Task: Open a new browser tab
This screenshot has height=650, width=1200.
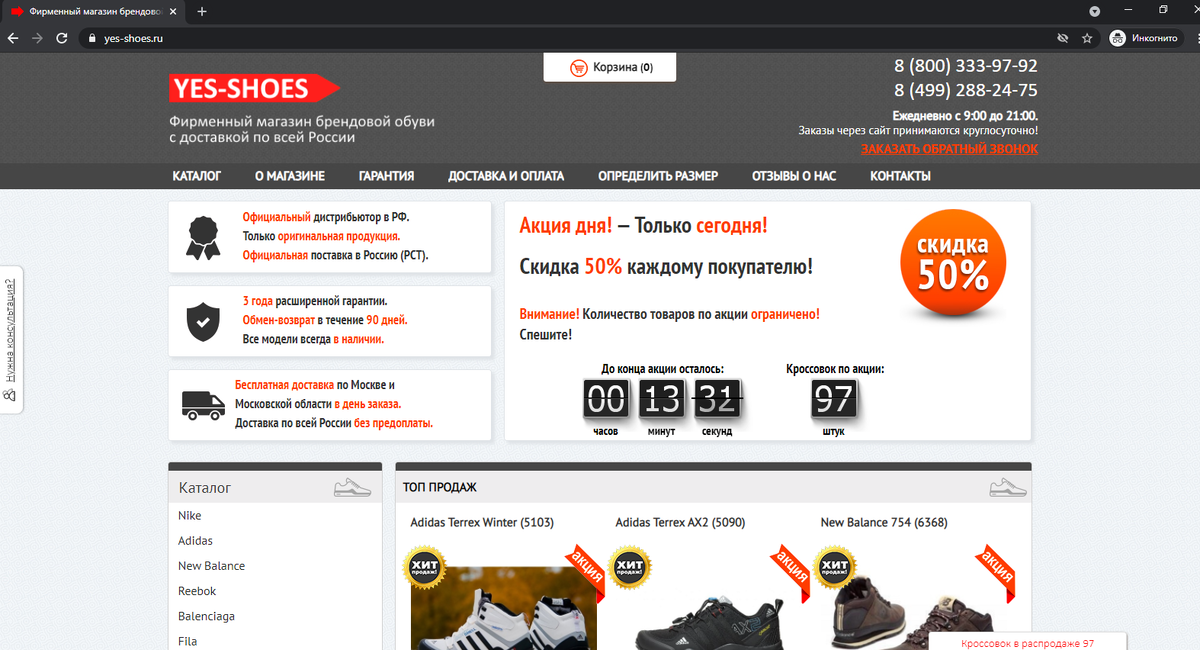Action: click(202, 11)
